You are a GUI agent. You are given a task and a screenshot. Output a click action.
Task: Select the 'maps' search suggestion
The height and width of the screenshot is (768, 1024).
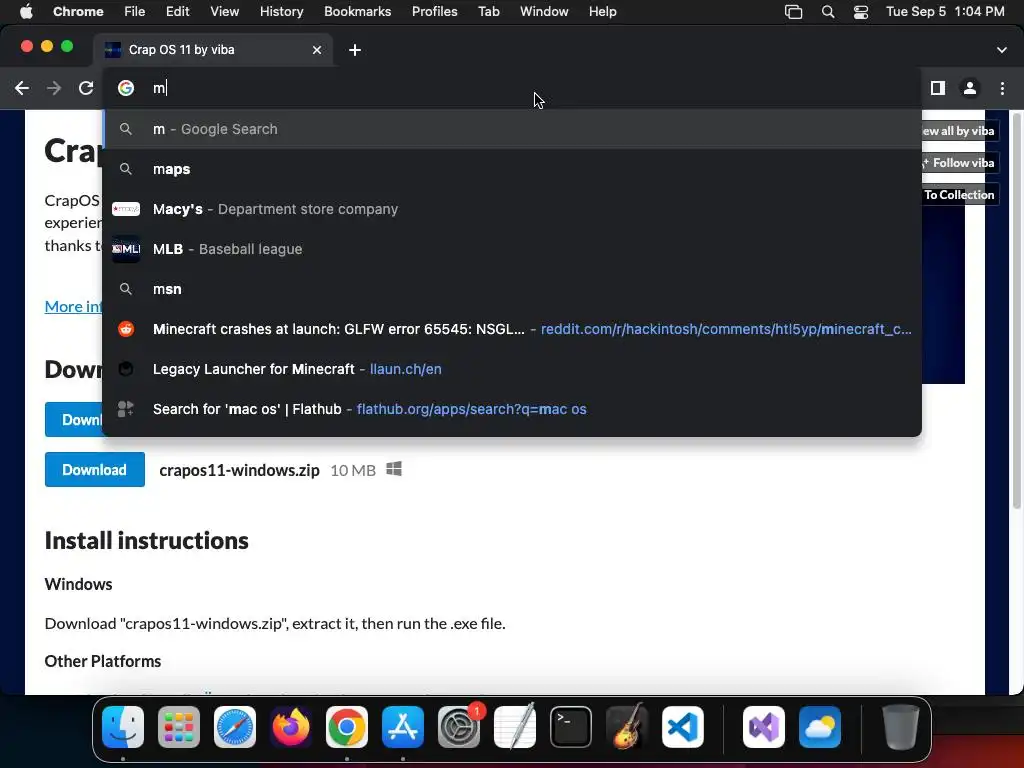(x=512, y=169)
